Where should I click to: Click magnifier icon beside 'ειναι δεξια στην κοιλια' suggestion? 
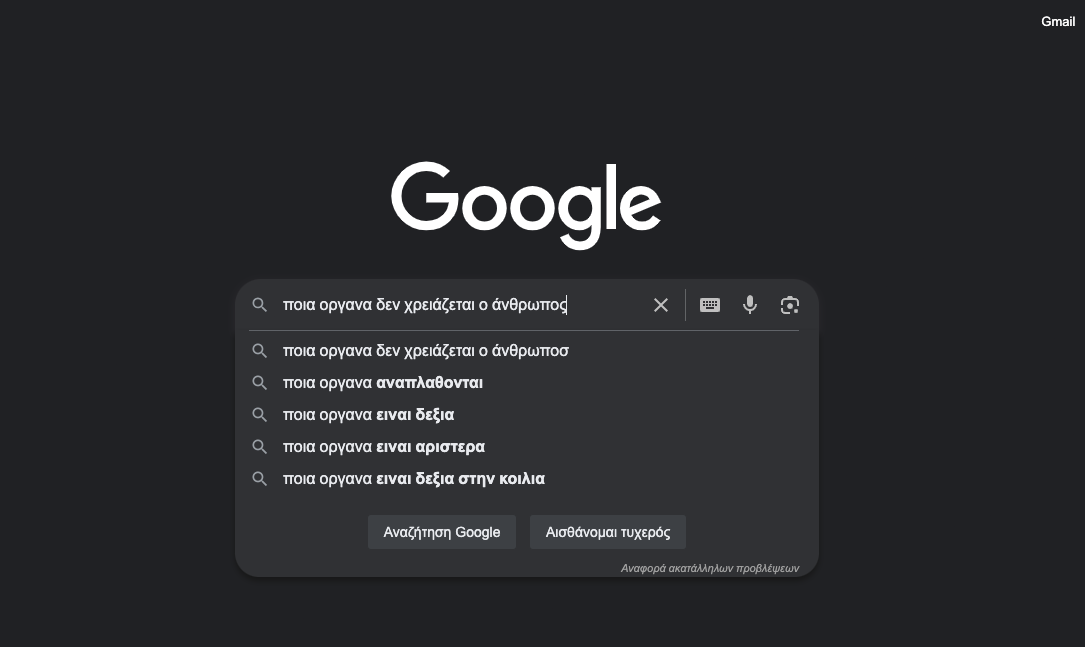click(x=259, y=478)
